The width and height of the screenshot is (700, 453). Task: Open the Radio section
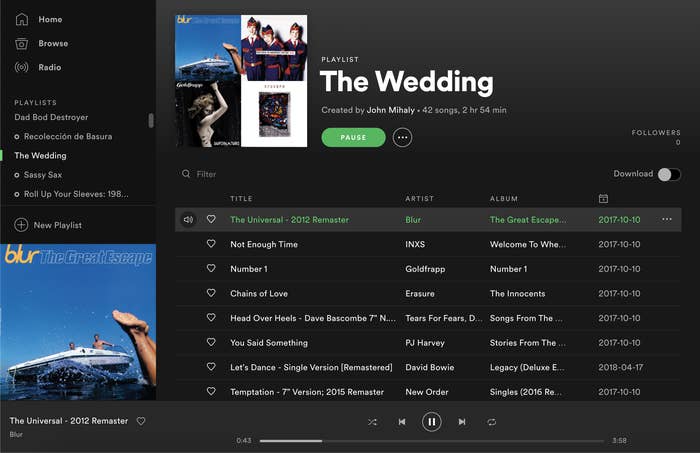click(x=50, y=67)
